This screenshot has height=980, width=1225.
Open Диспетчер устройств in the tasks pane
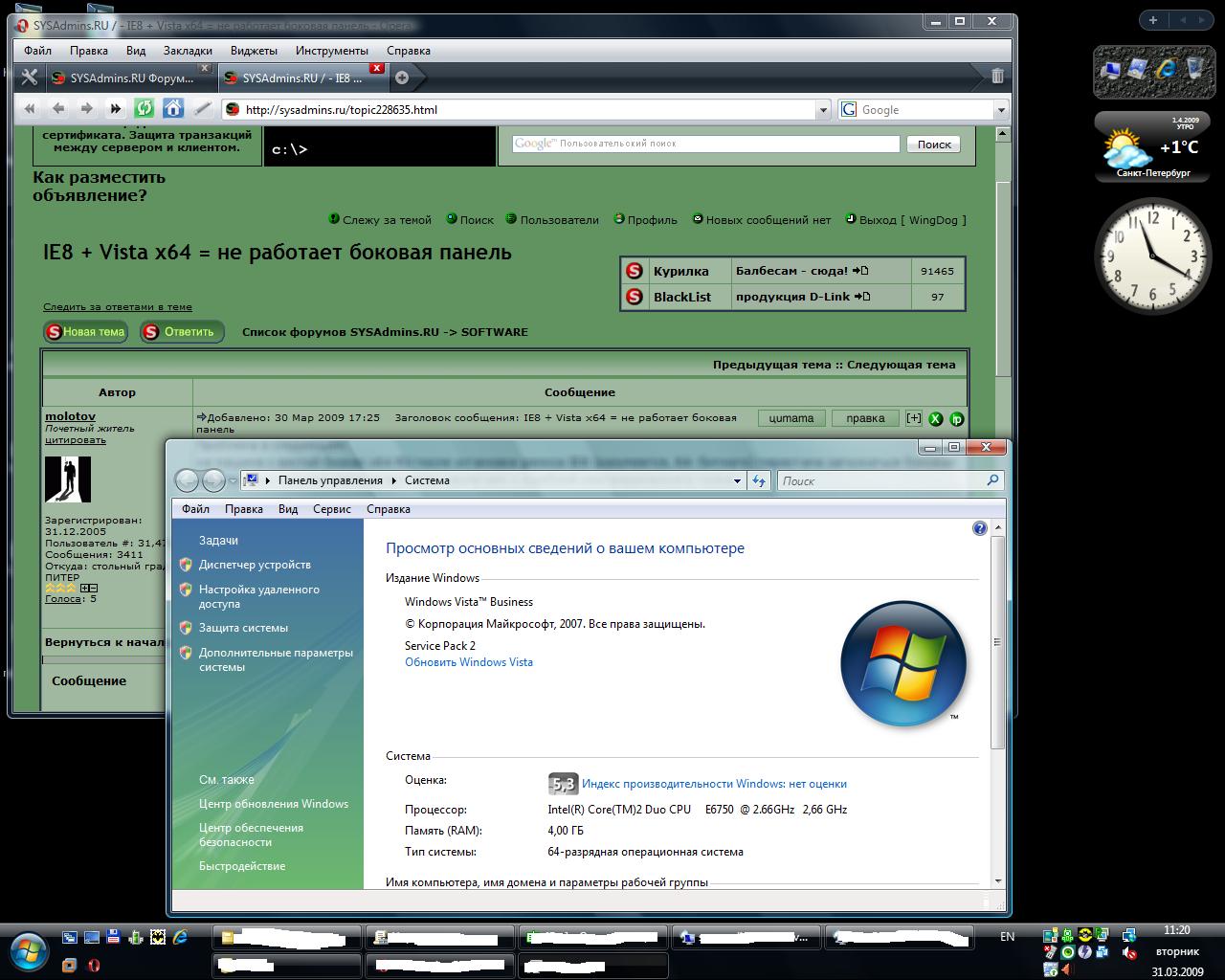point(255,565)
